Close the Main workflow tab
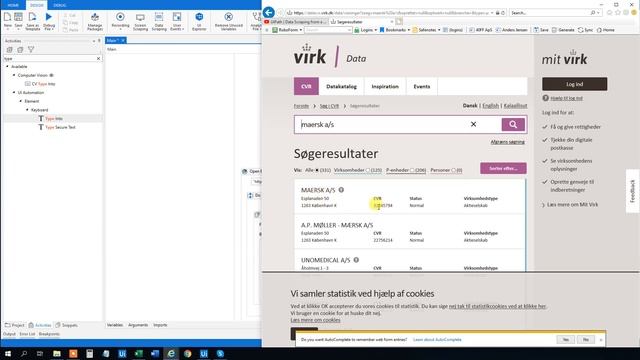Screen dimensions: 640x360 point(123,40)
